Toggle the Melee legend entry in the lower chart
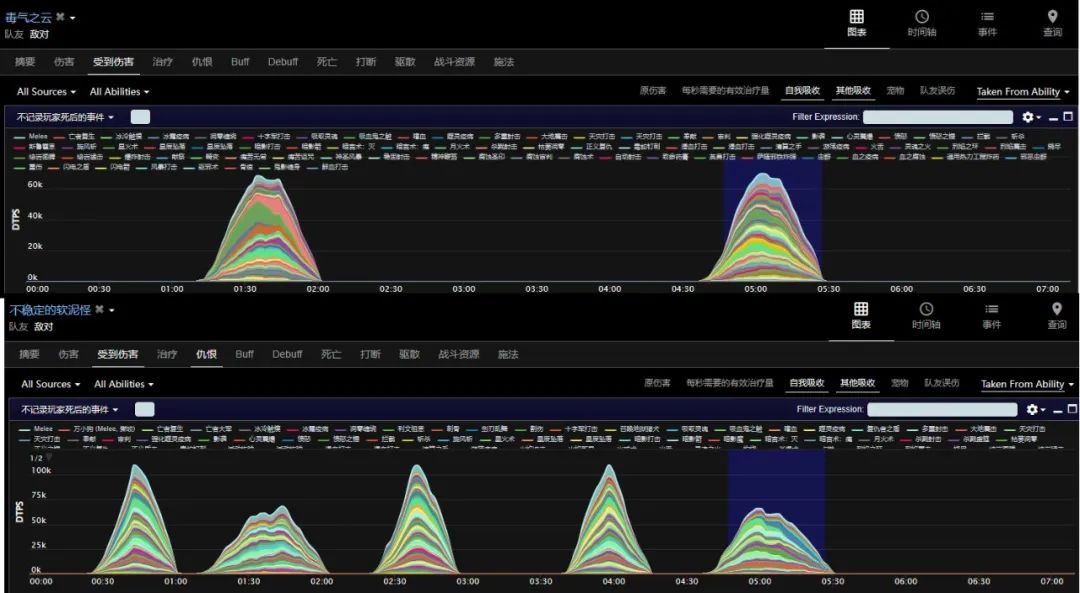 pyautogui.click(x=38, y=428)
